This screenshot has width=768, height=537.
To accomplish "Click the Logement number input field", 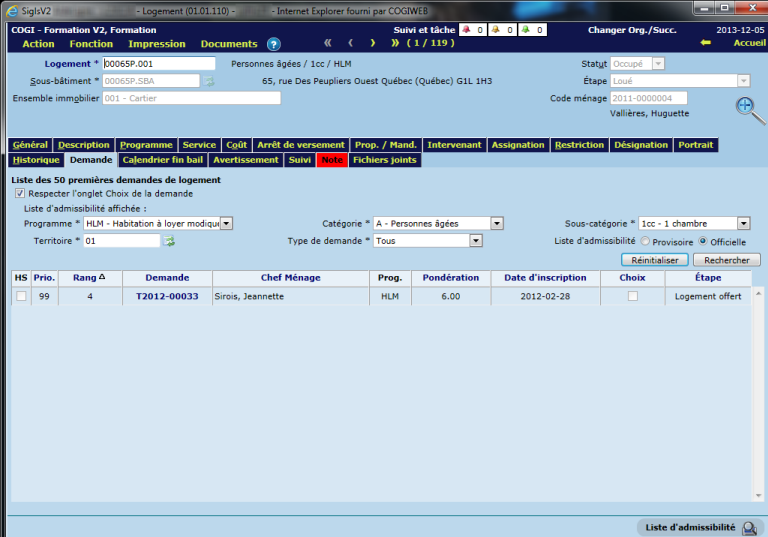I will pyautogui.click(x=159, y=63).
